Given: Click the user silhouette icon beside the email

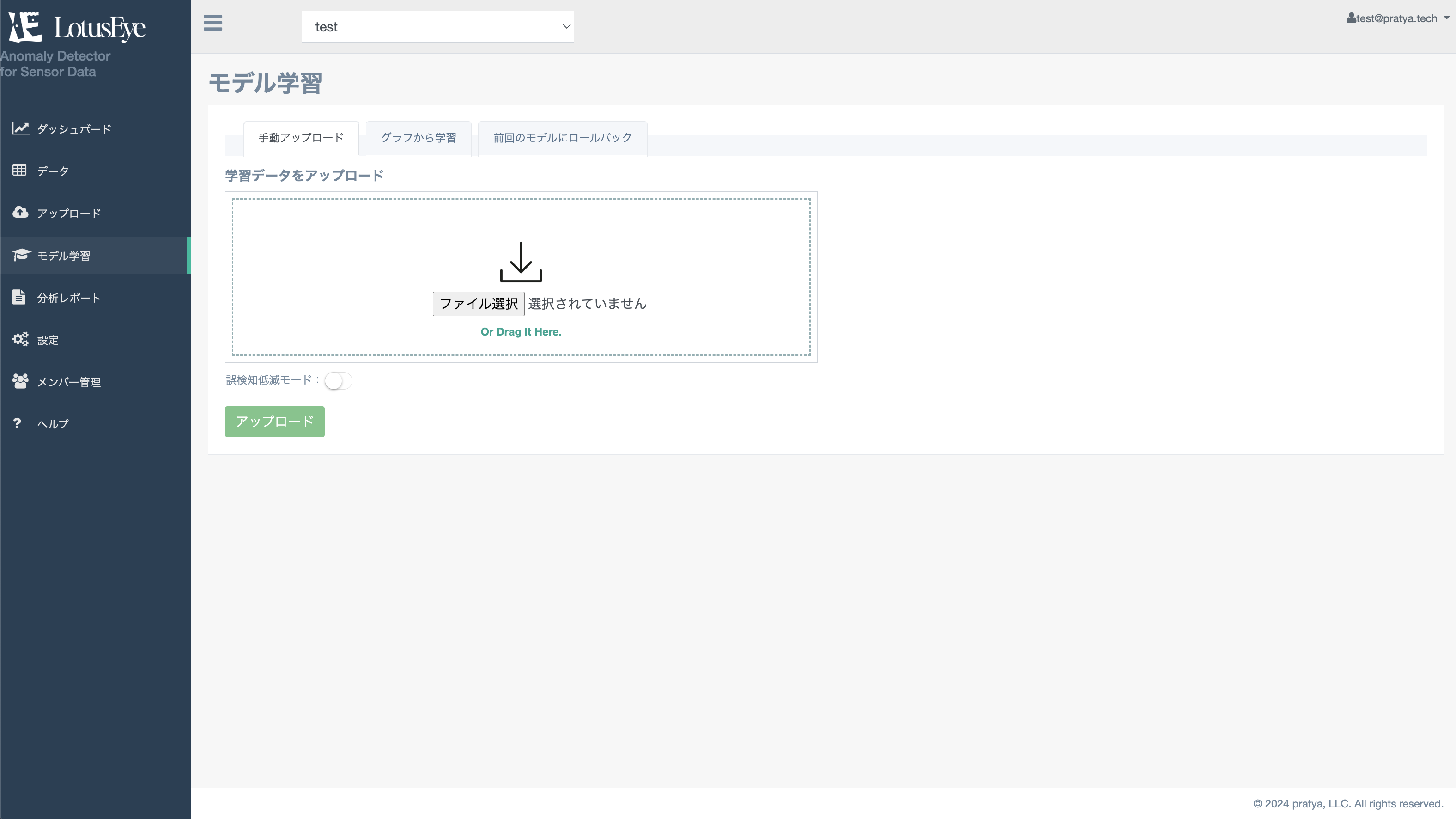Looking at the screenshot, I should click(x=1351, y=18).
